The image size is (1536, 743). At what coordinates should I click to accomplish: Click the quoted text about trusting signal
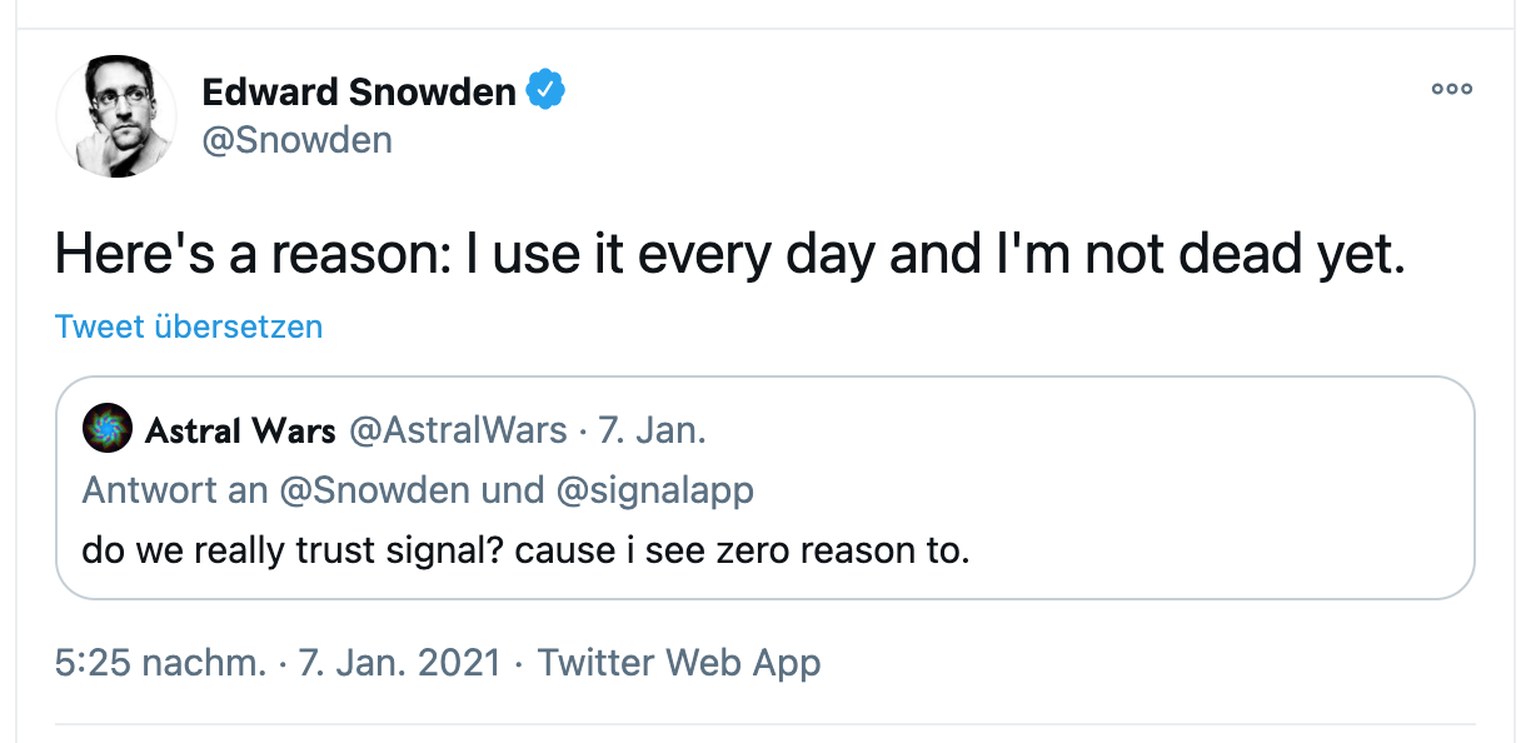pos(525,550)
